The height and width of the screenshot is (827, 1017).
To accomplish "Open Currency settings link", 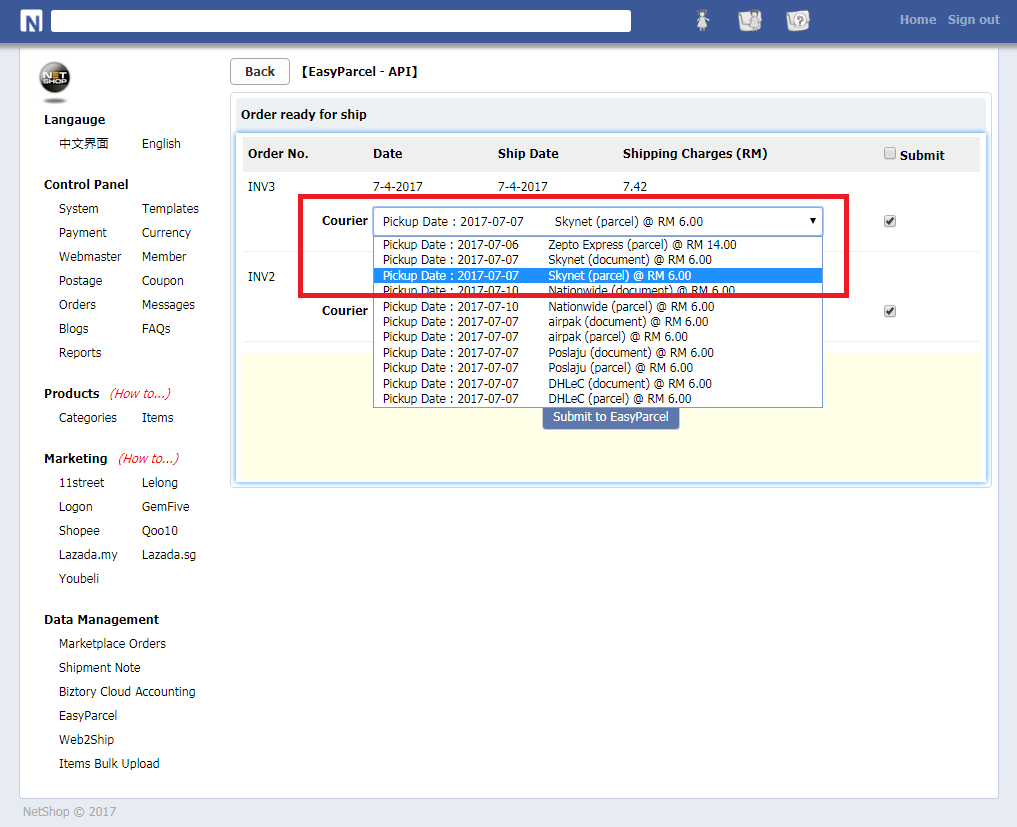I will point(166,233).
